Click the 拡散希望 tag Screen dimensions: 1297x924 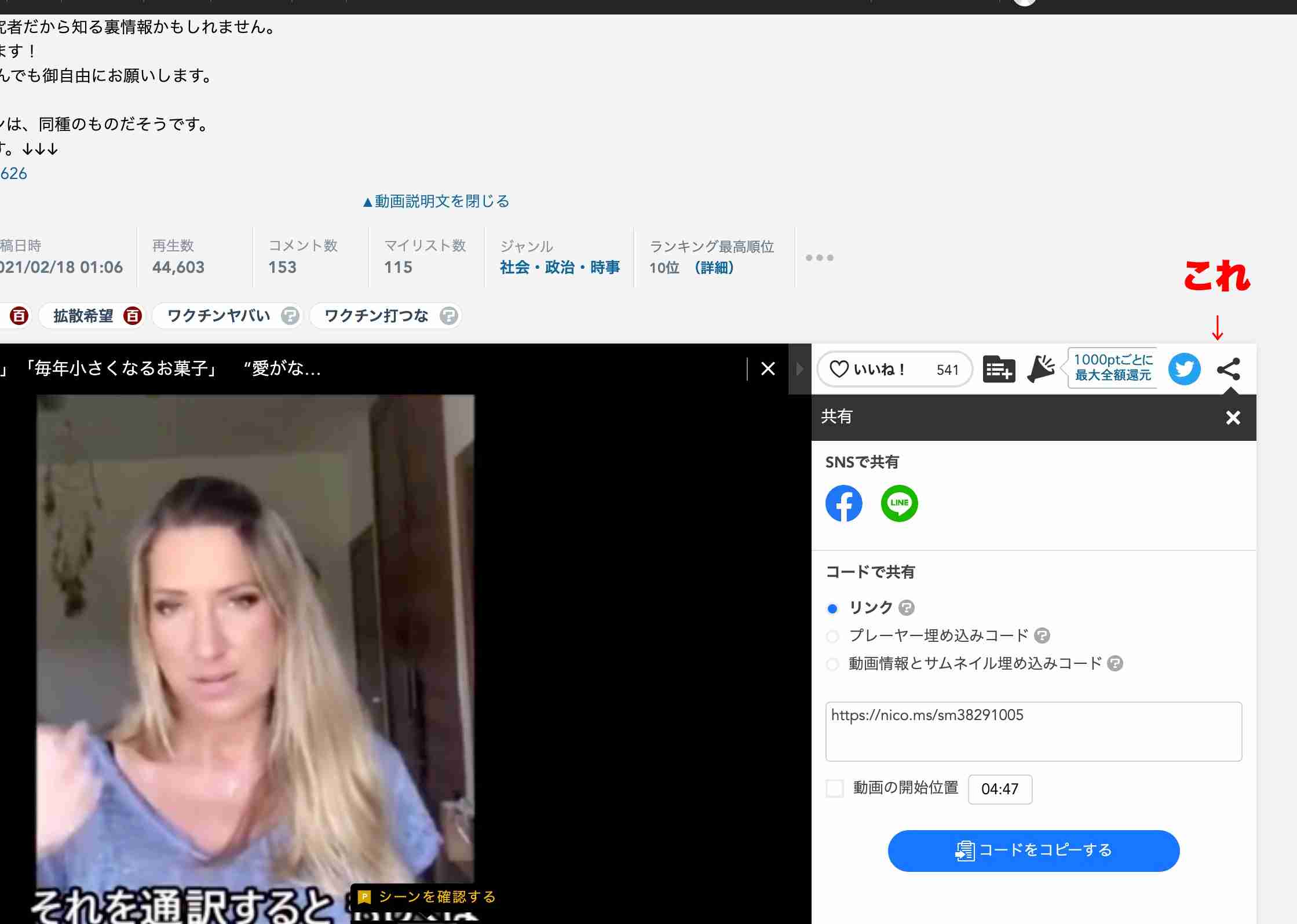(x=83, y=316)
